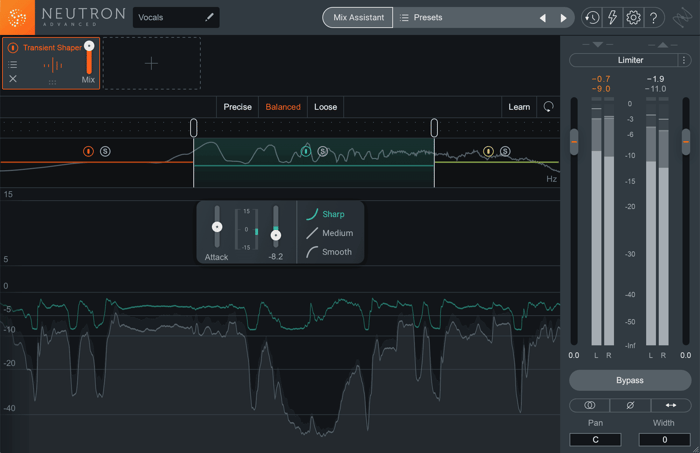This screenshot has width=700, height=453.
Task: Open the Limiter options menu
Action: [683, 60]
